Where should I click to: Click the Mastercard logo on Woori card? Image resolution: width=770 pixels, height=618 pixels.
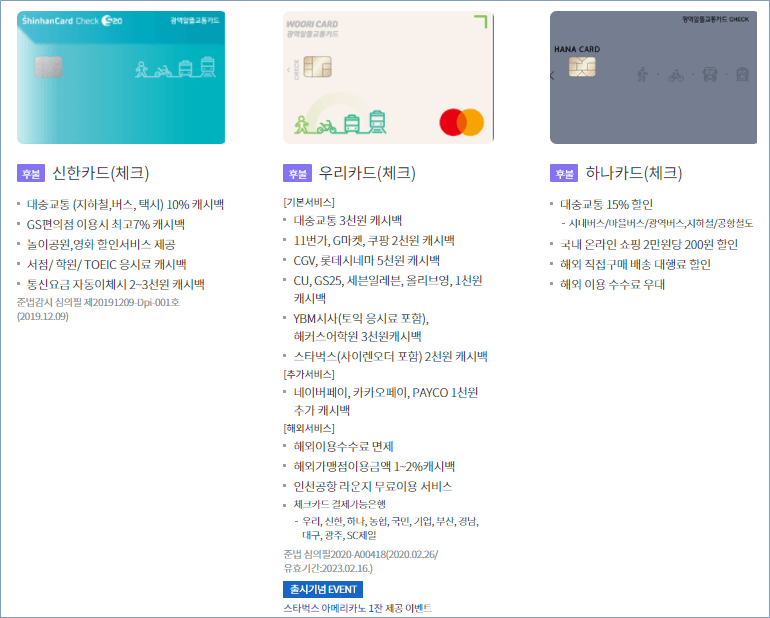tap(462, 122)
